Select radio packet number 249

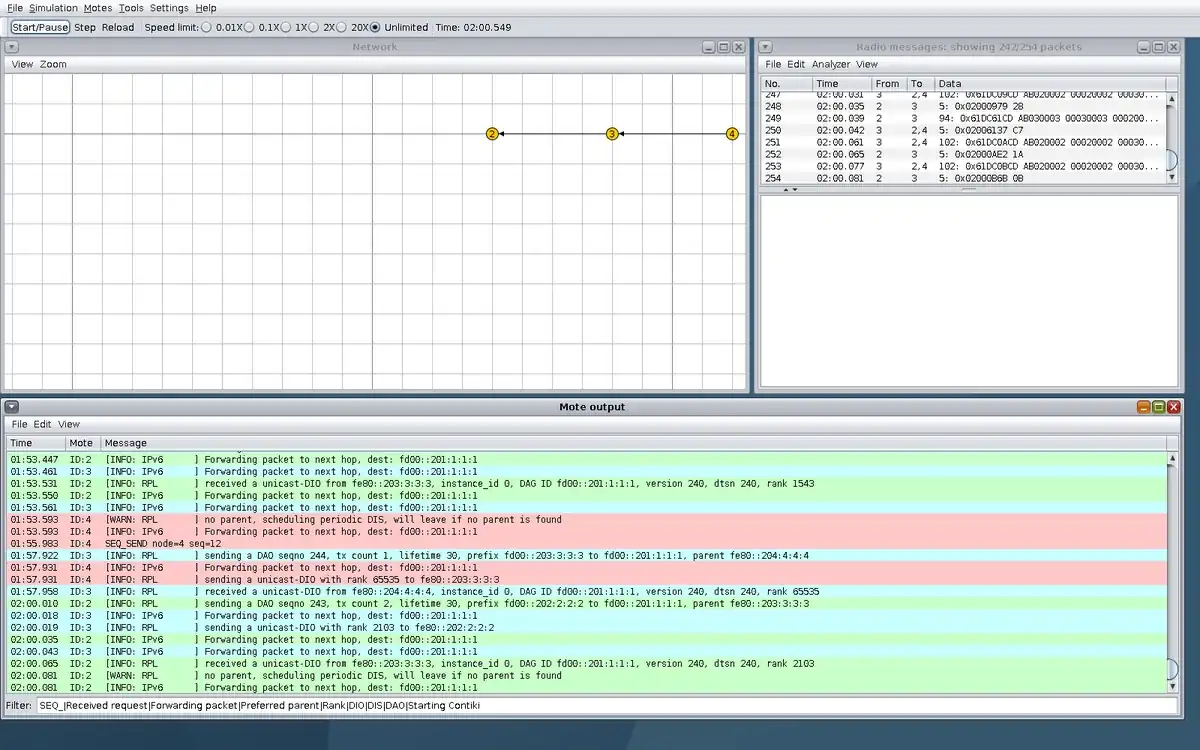coord(964,118)
